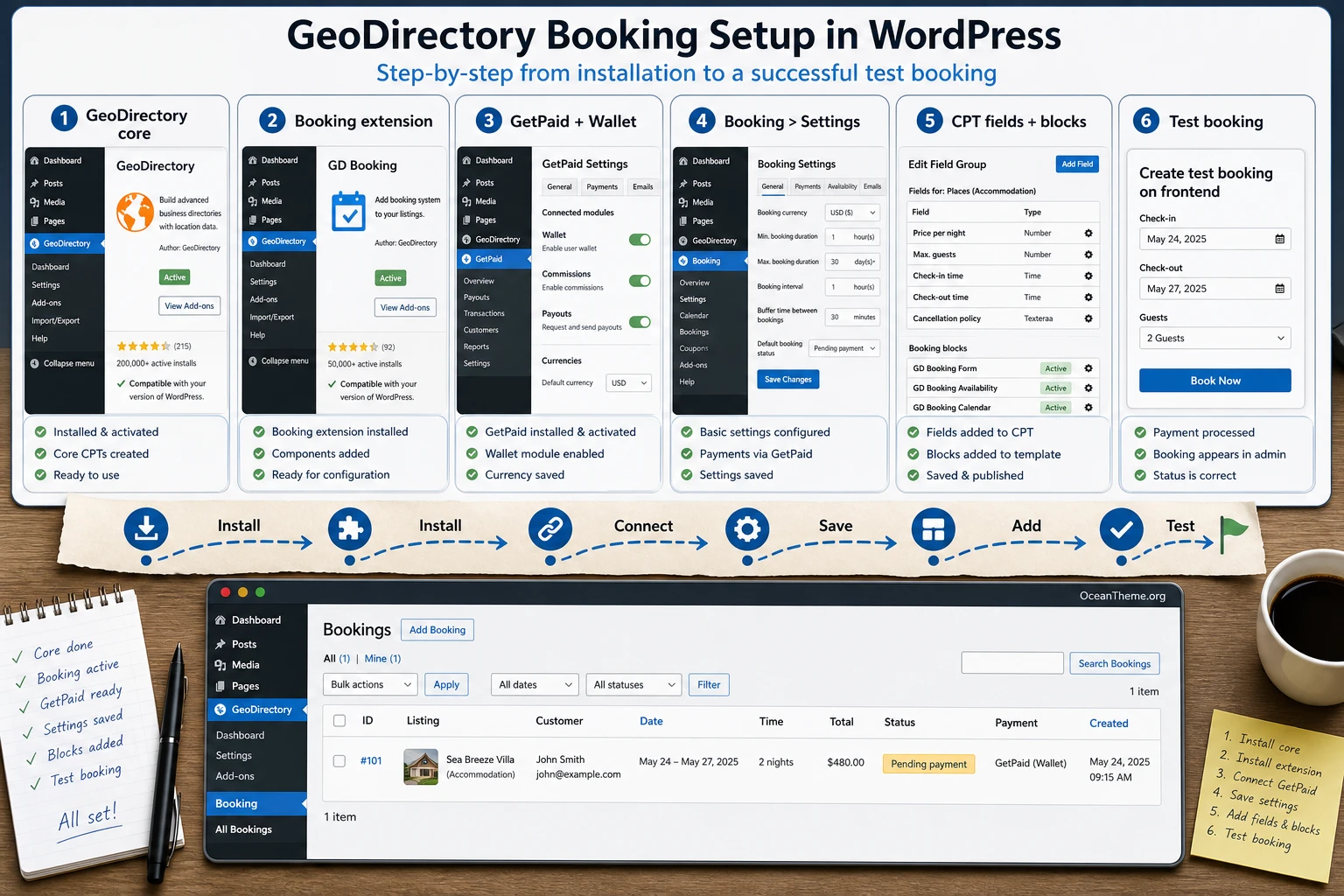Select General tab in GetPaid Settings
1344x896 pixels.
point(559,186)
